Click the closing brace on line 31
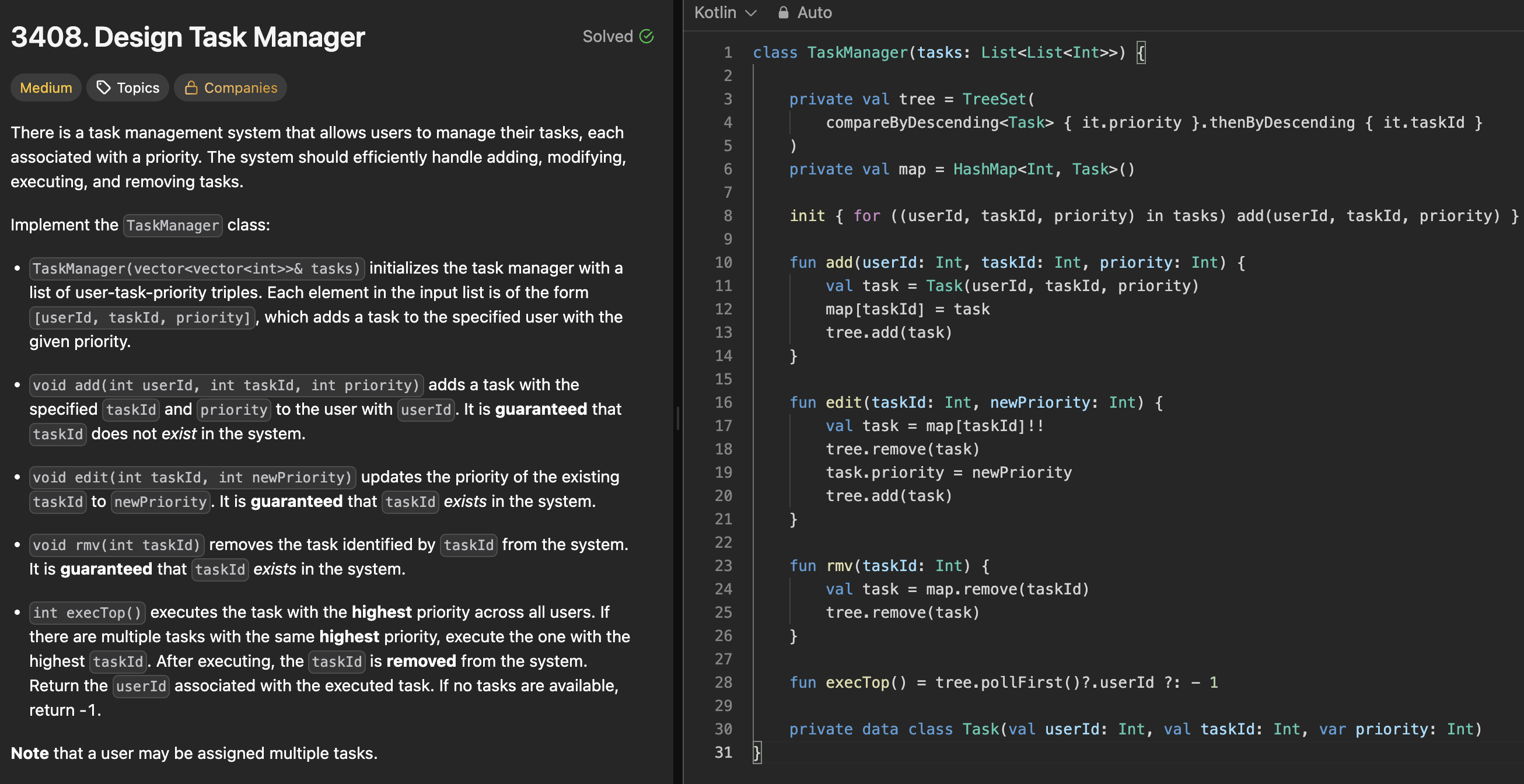 click(x=757, y=752)
